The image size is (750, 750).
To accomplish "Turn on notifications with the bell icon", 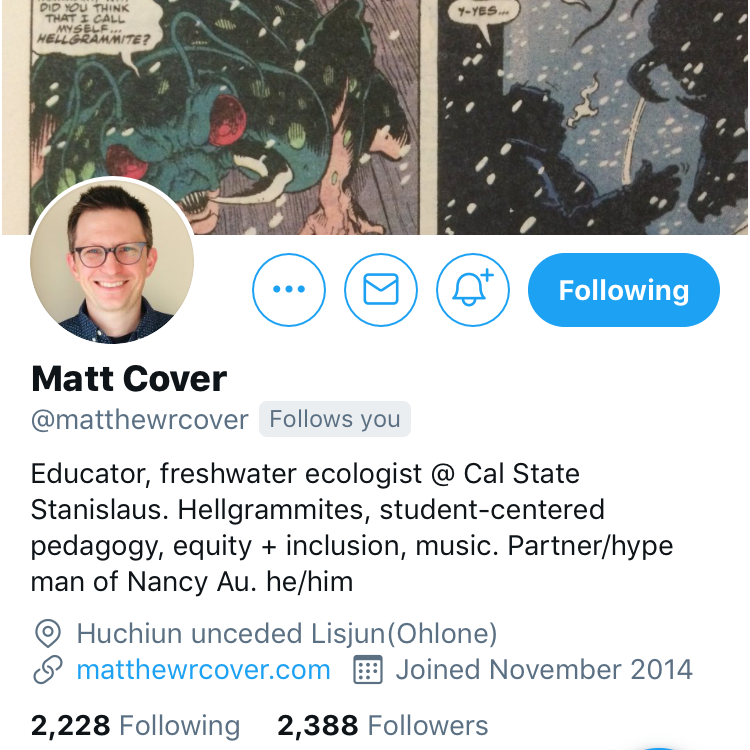I will point(473,290).
